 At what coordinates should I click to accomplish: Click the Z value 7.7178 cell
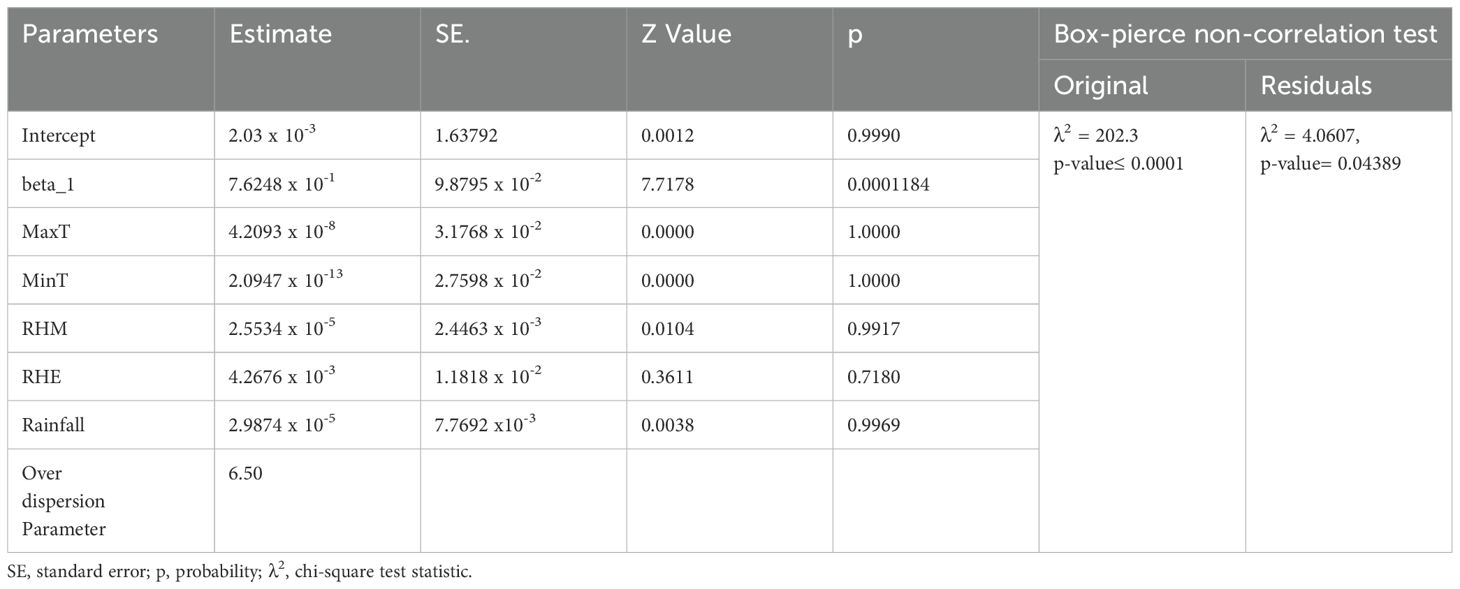tap(666, 184)
